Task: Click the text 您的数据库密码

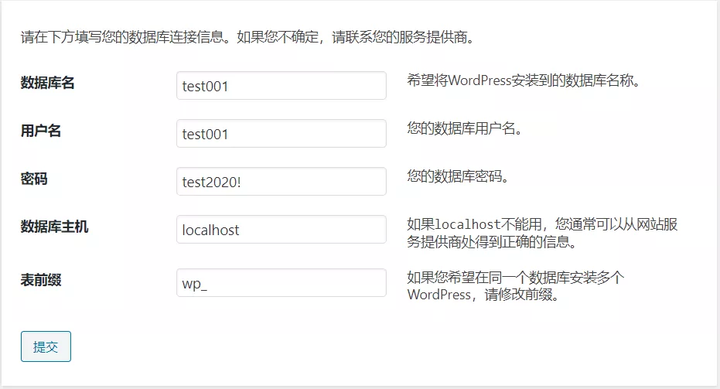Action: click(x=457, y=176)
